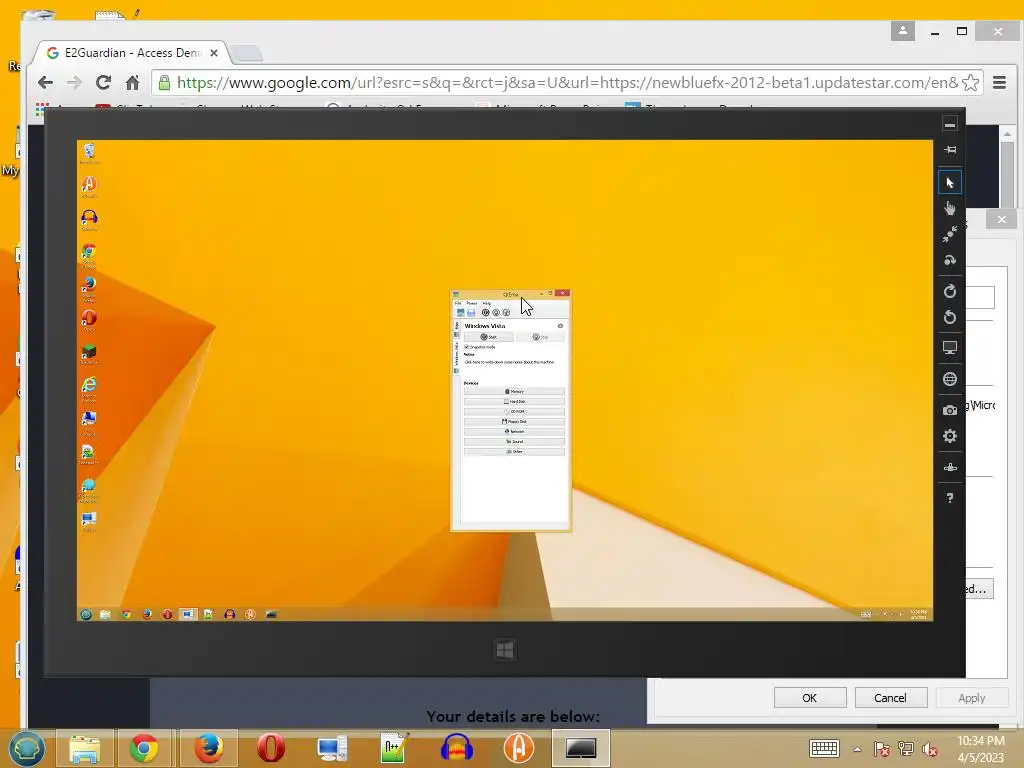The image size is (1024, 768).
Task: Select the rotation touch tool in simulator sidebar
Action: pyautogui.click(x=950, y=260)
